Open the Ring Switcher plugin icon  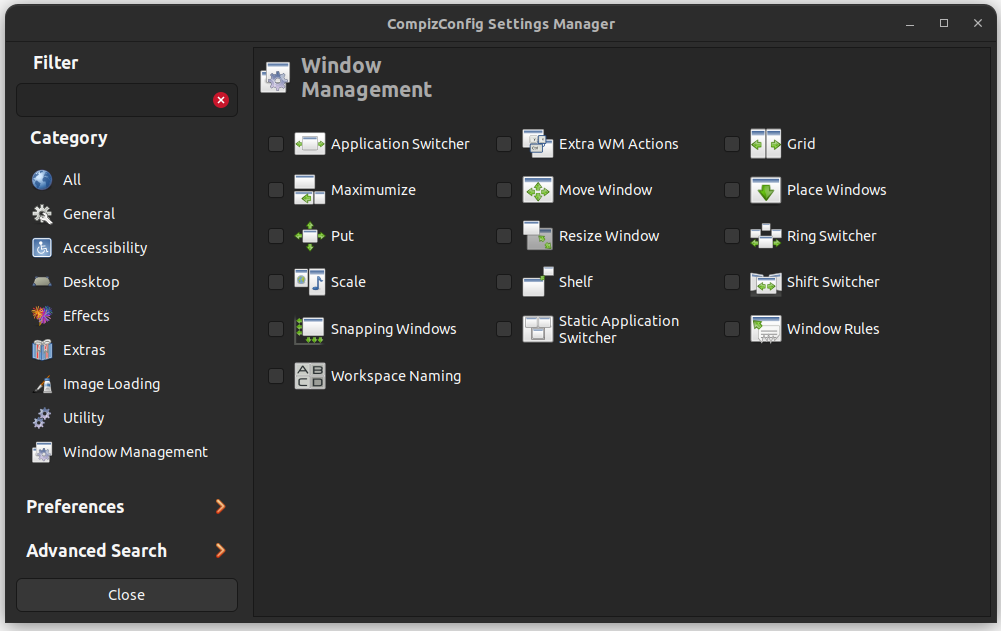[765, 236]
